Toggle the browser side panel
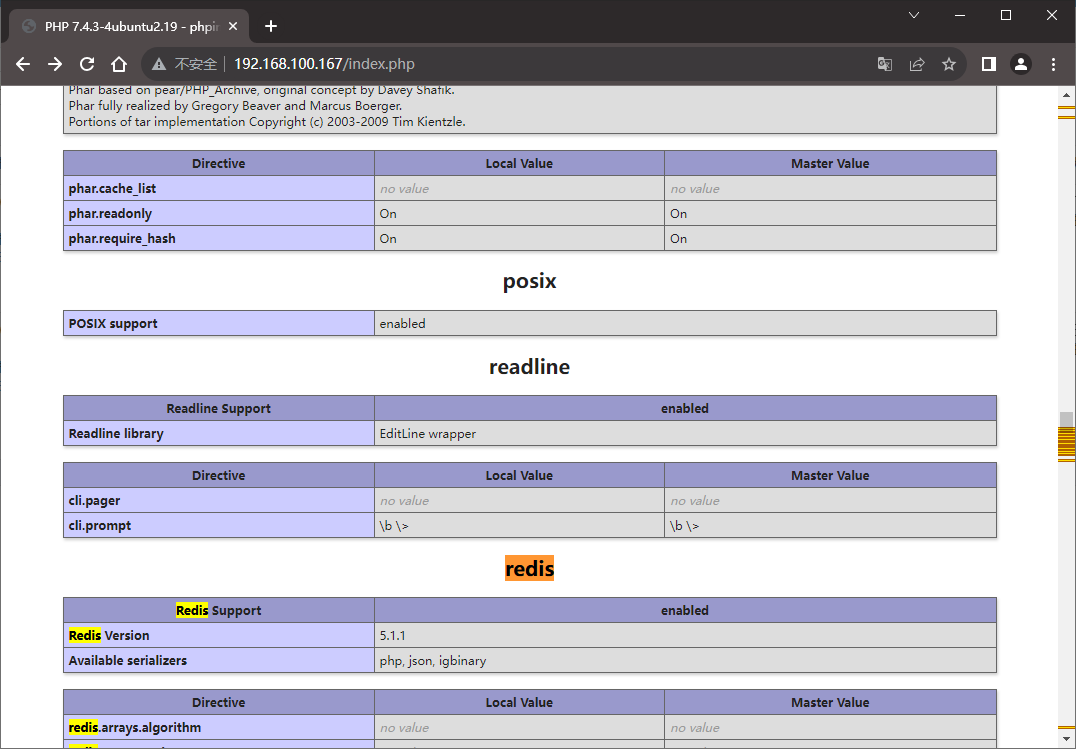The height and width of the screenshot is (749, 1076). click(989, 64)
